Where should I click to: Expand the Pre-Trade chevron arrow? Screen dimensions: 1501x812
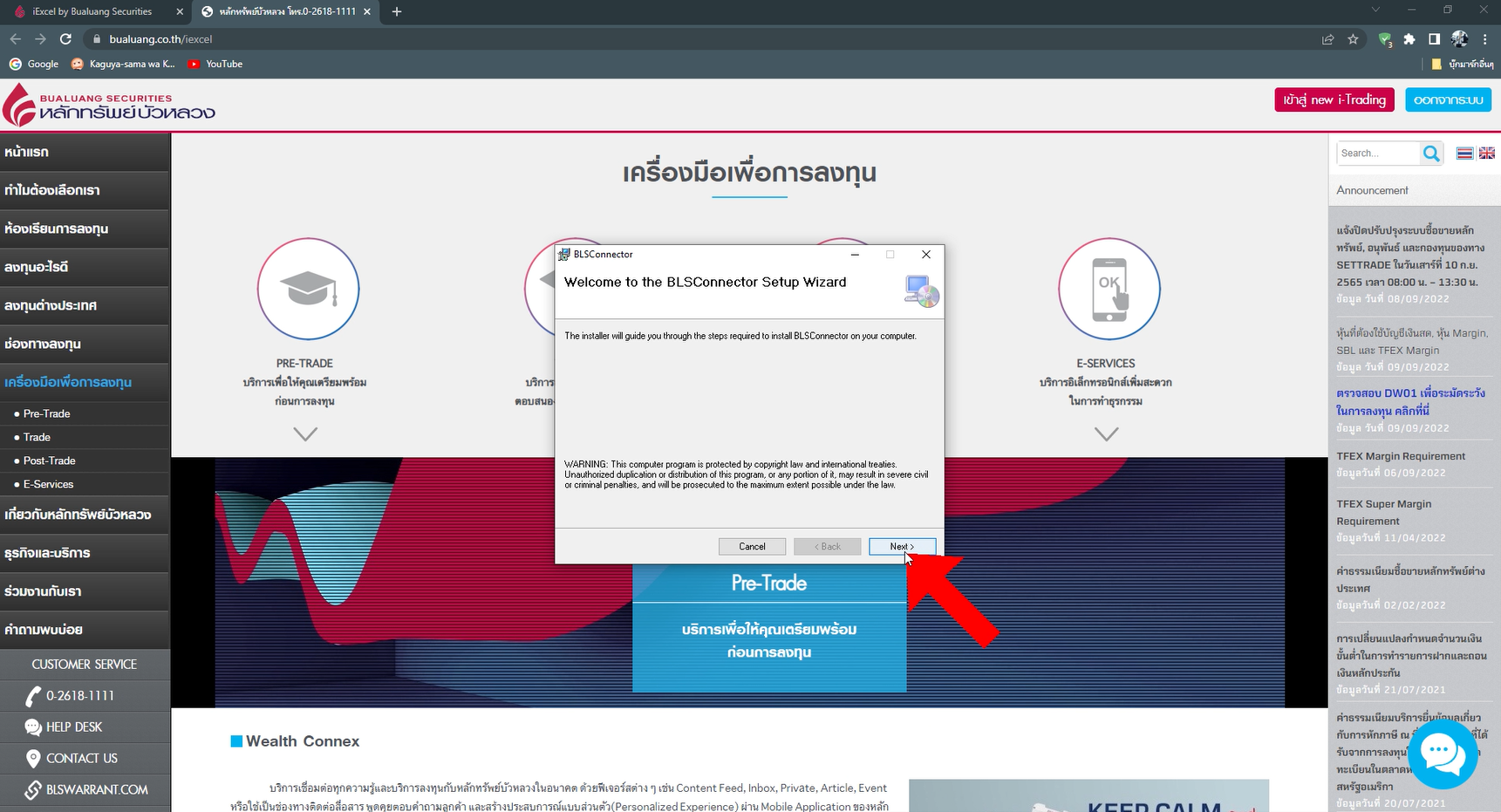click(x=305, y=433)
